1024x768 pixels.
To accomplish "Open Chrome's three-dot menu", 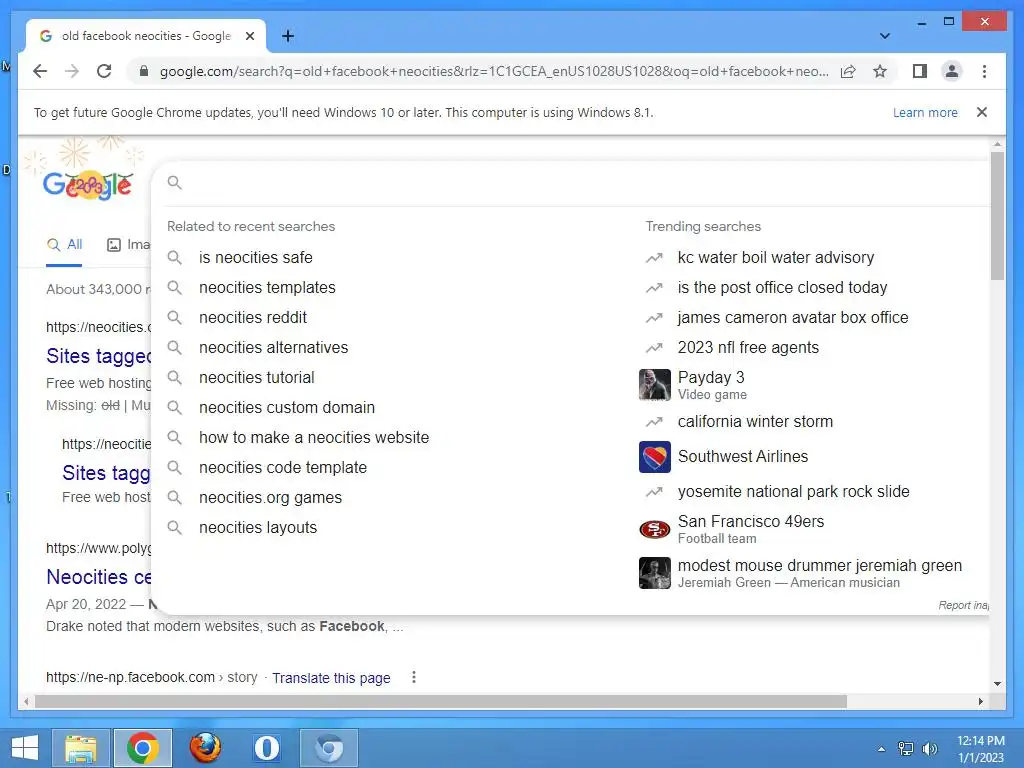I will pos(984,71).
